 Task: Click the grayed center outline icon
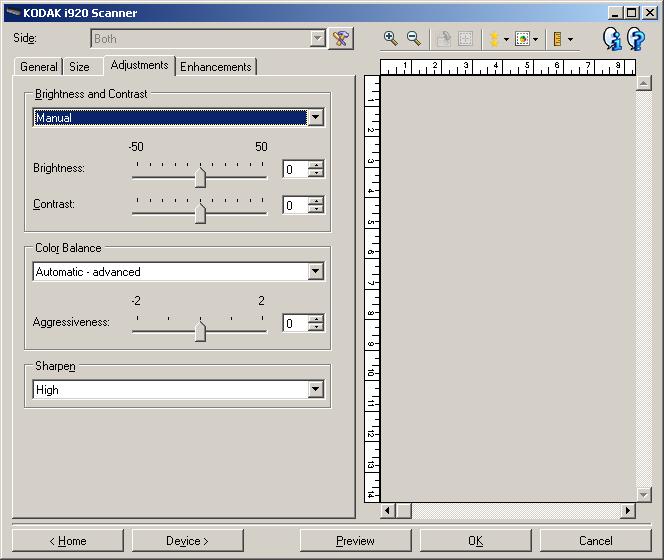point(465,39)
